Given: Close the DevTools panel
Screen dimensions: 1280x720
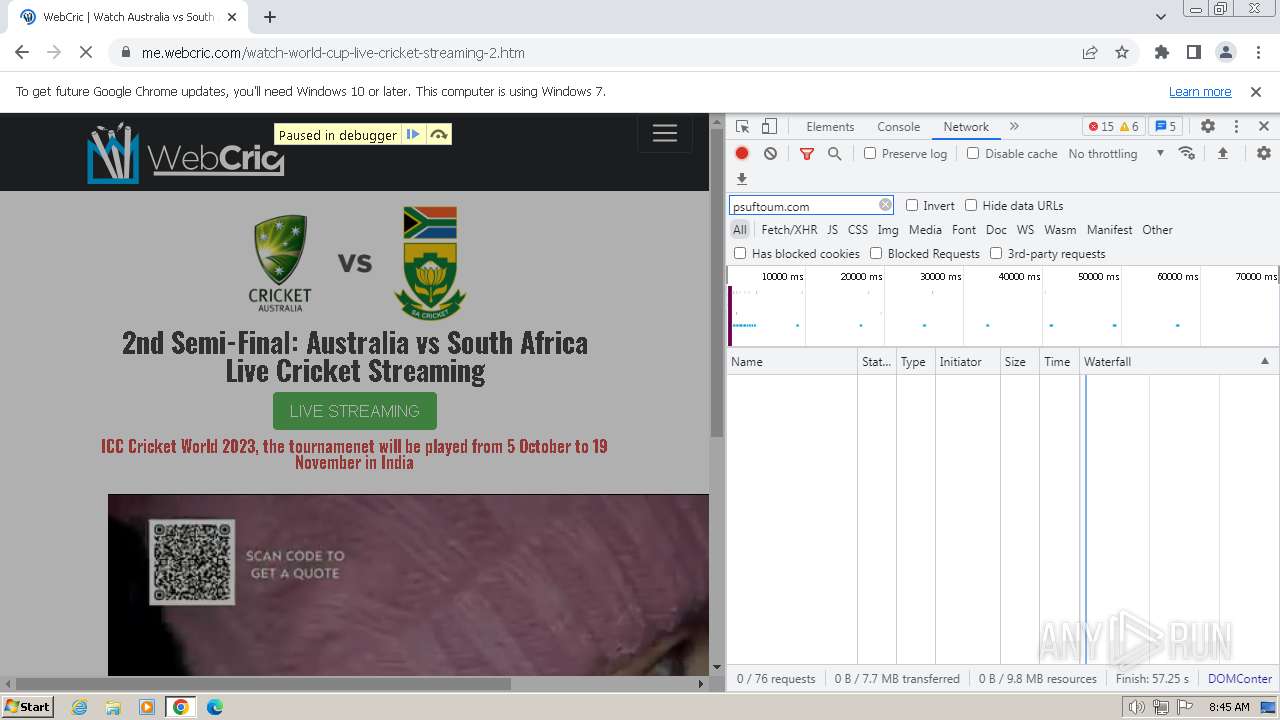Looking at the screenshot, I should (1264, 127).
